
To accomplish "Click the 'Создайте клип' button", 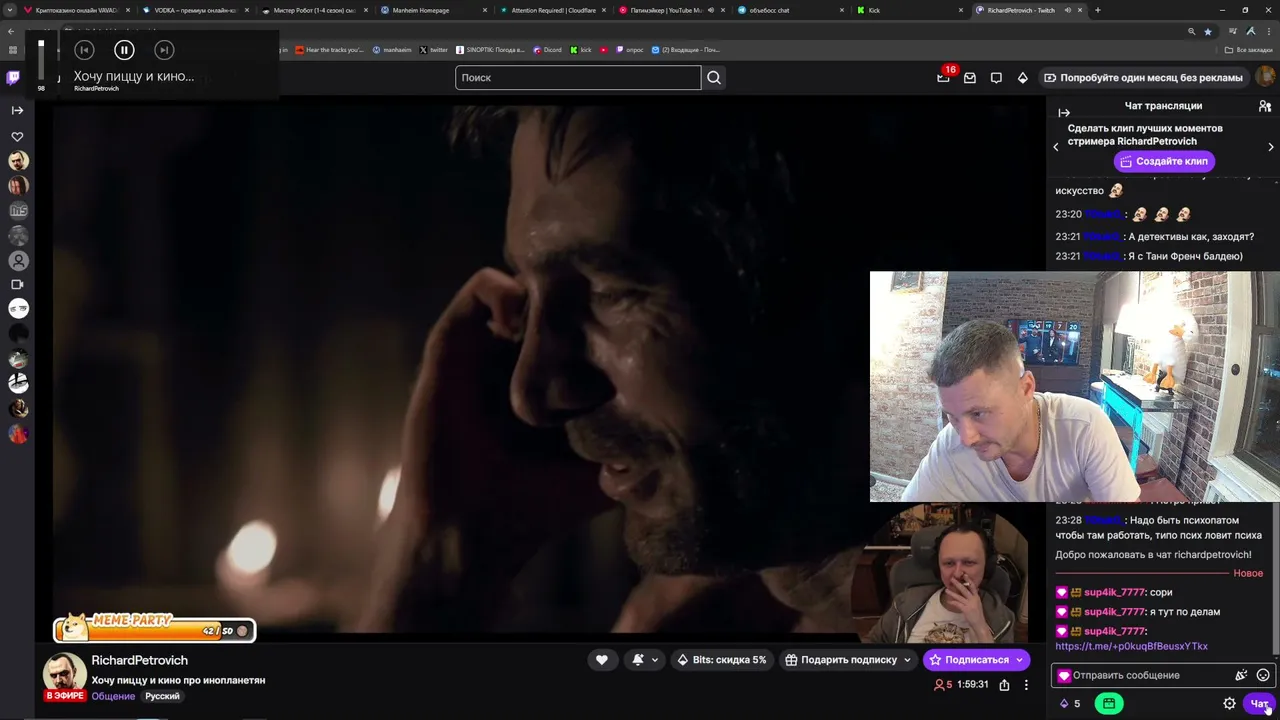I will (1163, 161).
